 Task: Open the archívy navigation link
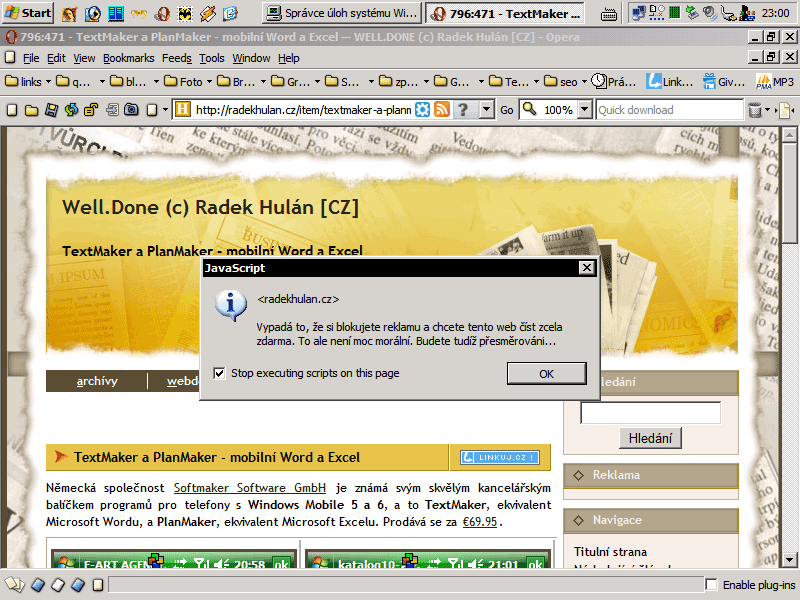(97, 381)
